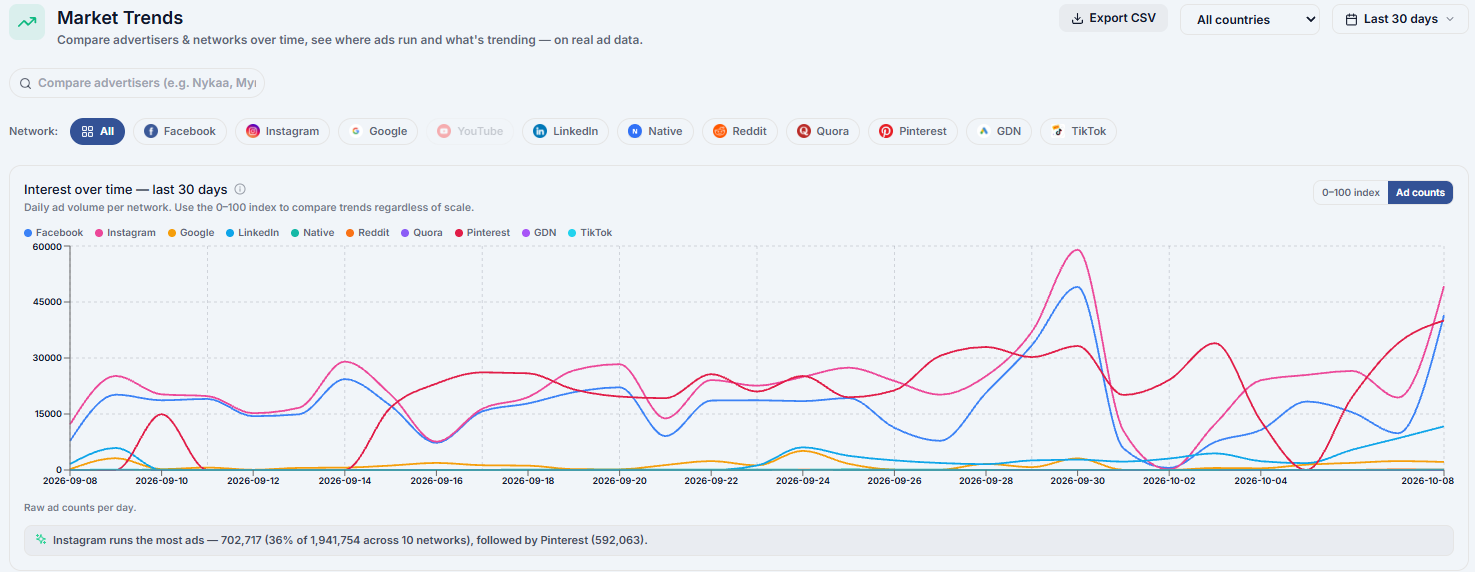This screenshot has width=1475, height=572.
Task: Click the Raw ad counts per day note
Action: click(80, 508)
